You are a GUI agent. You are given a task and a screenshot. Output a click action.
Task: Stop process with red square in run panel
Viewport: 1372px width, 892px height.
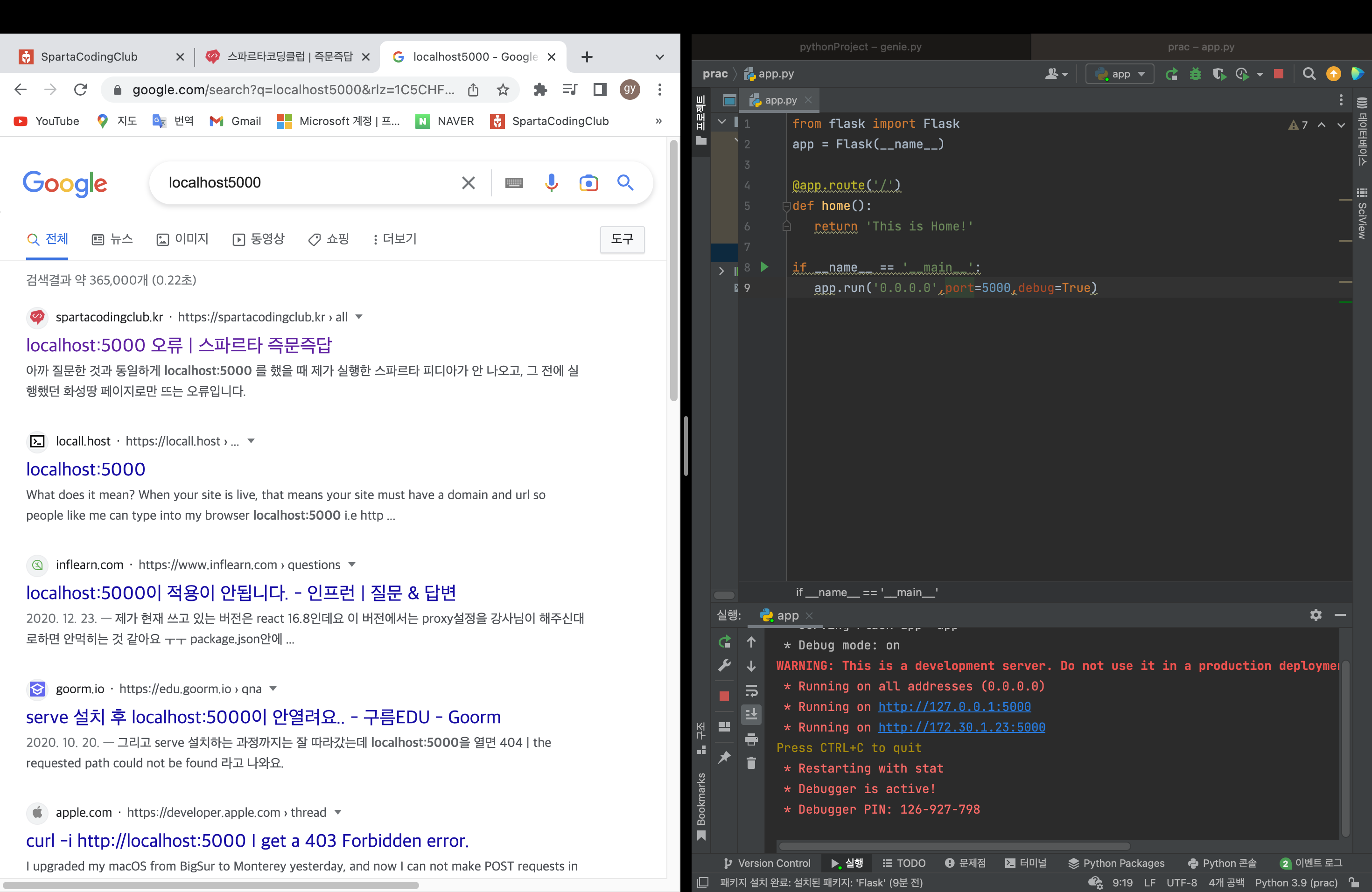[x=725, y=696]
